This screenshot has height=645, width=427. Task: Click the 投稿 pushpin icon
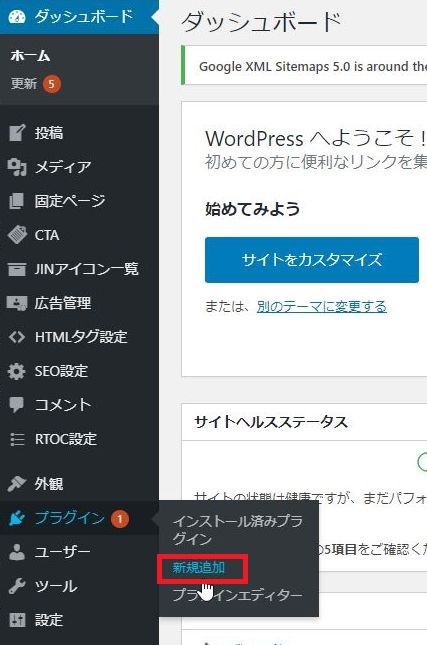click(17, 132)
